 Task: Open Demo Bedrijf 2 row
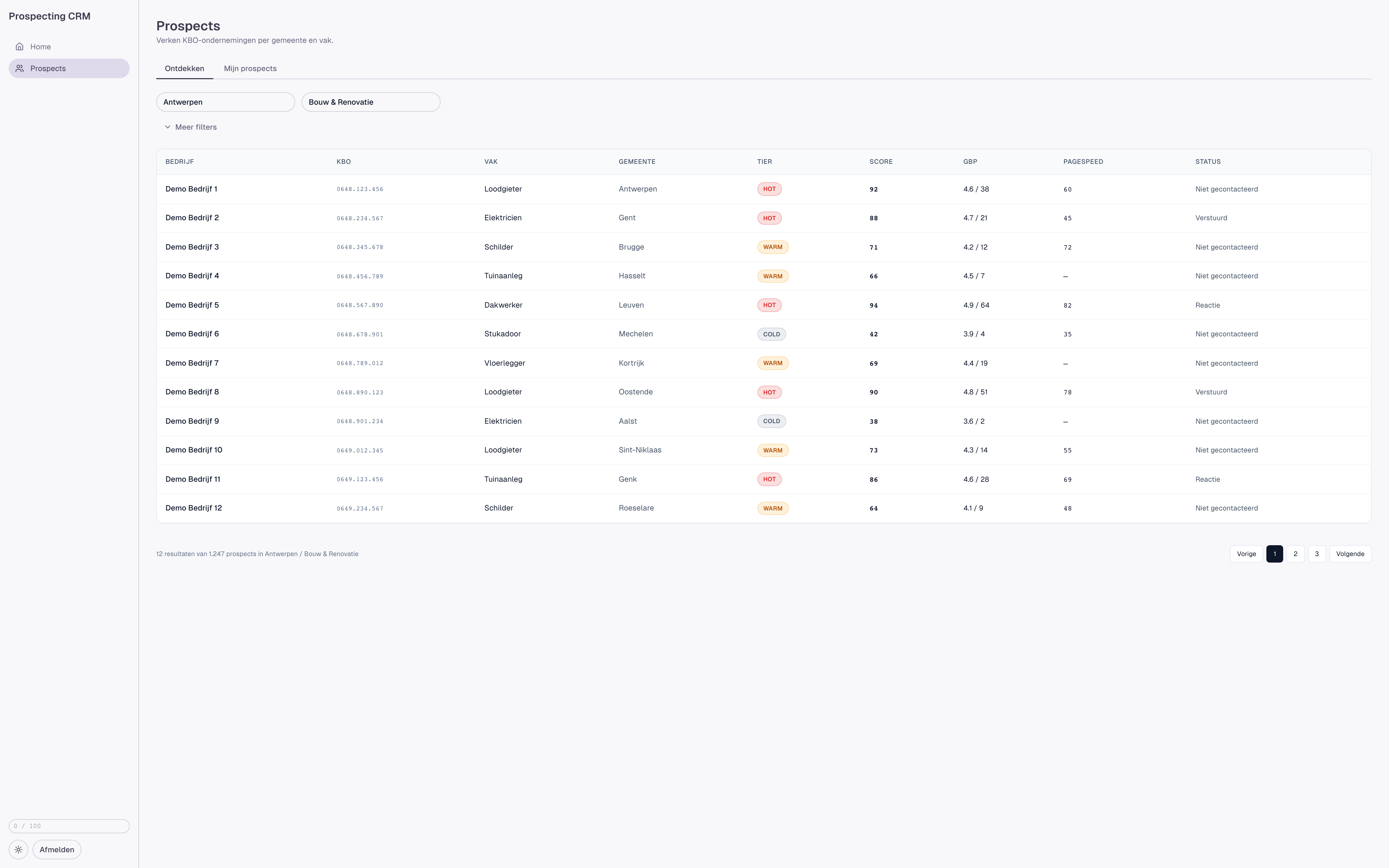763,218
